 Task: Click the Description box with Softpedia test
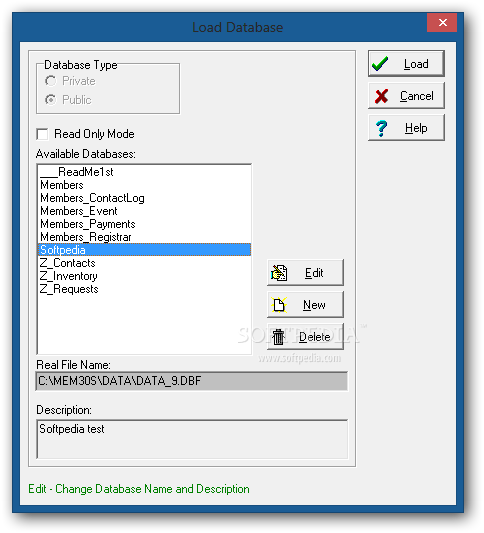click(x=192, y=440)
